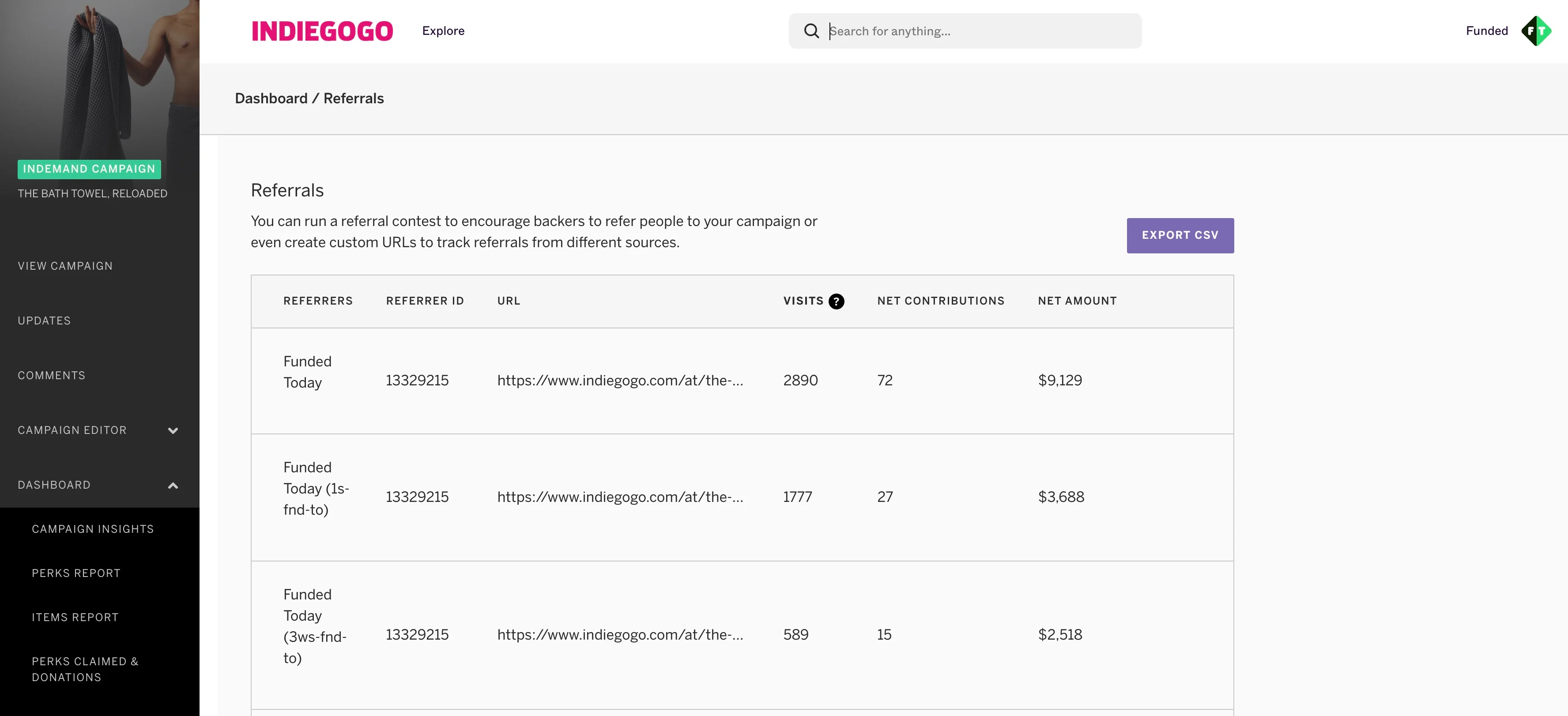
Task: Click the Export CSV button
Action: click(x=1180, y=236)
